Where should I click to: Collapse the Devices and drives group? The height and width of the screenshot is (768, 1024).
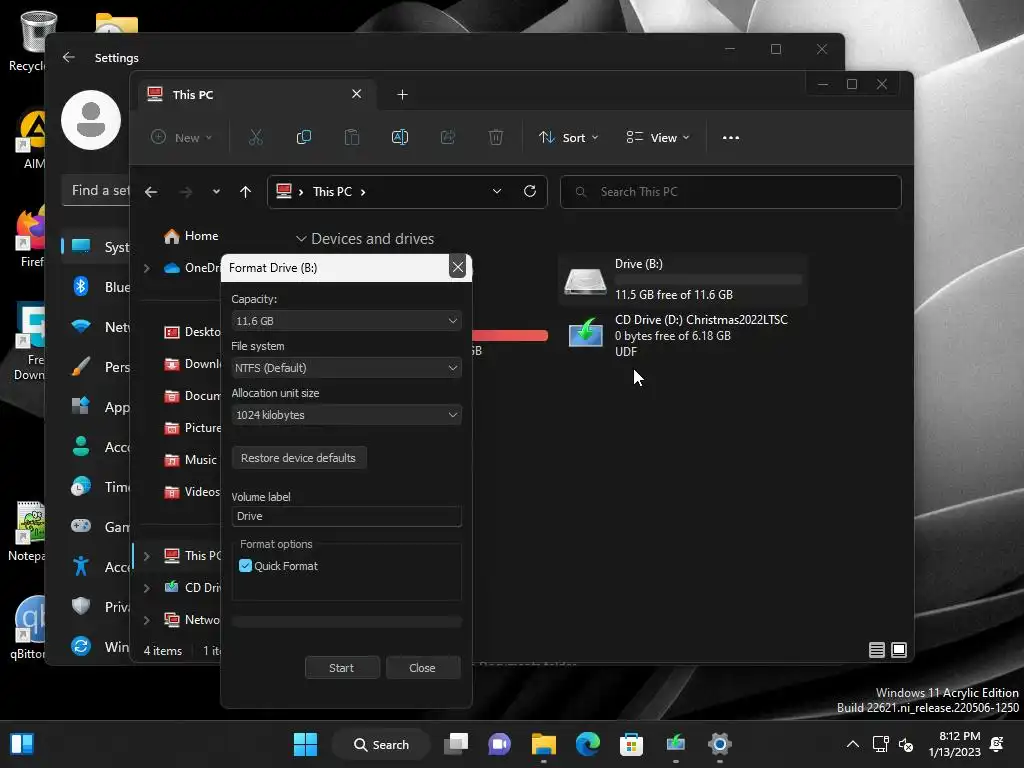301,239
